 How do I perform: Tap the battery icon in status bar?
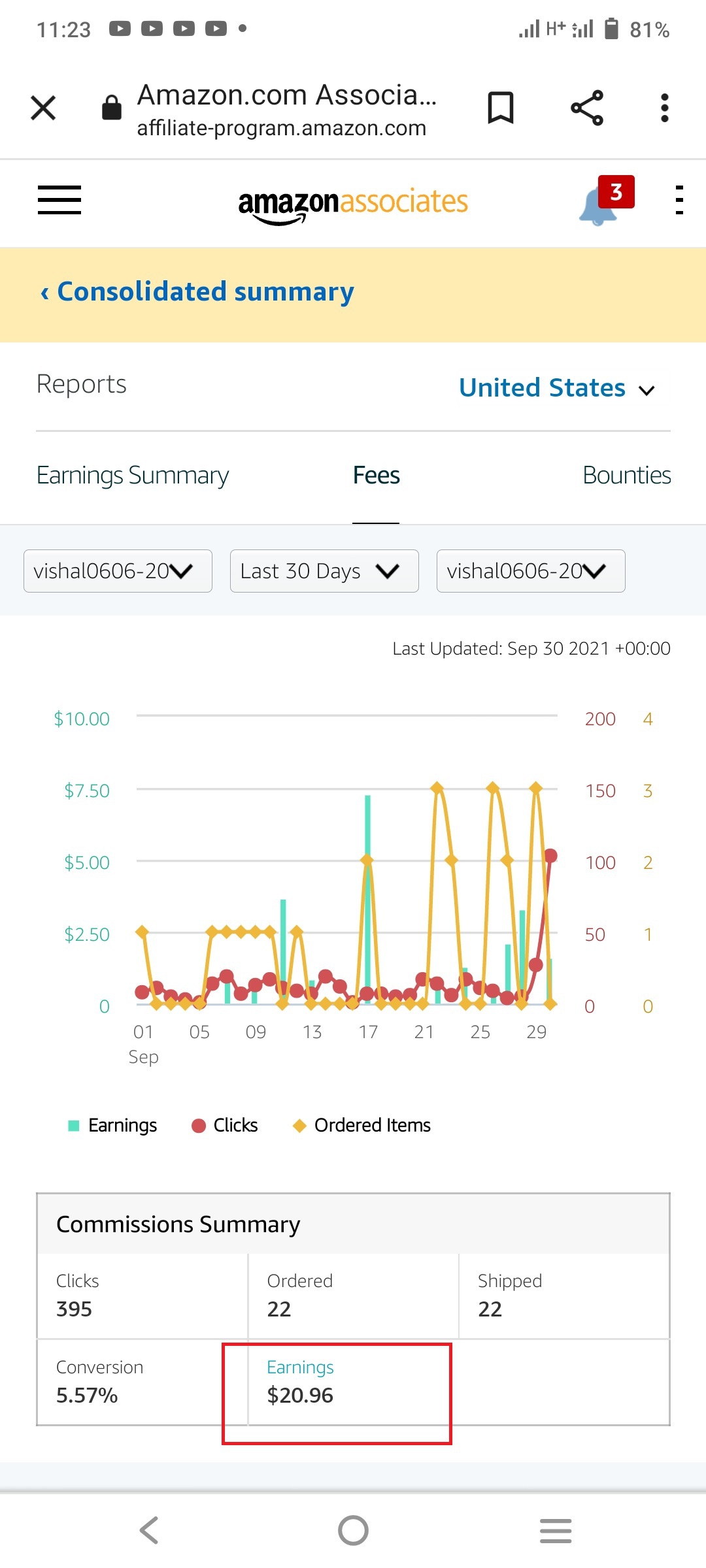[x=611, y=29]
